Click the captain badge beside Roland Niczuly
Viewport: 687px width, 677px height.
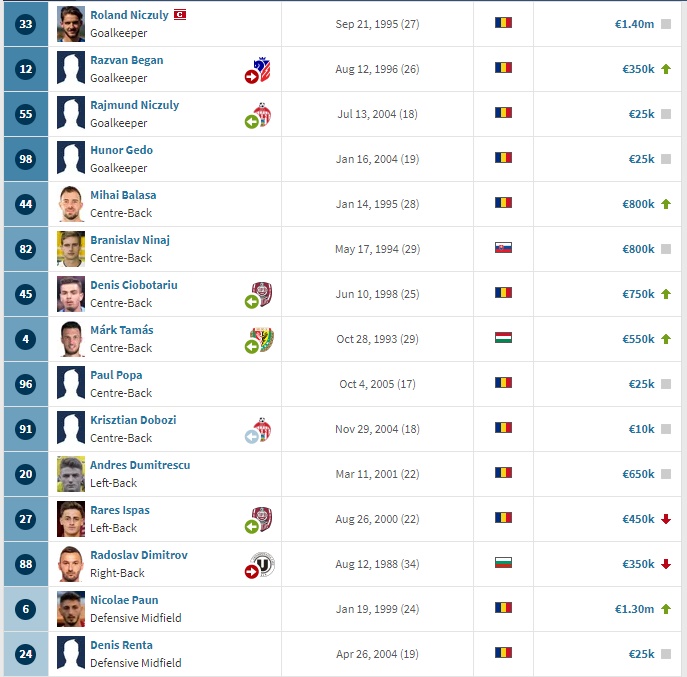[180, 15]
